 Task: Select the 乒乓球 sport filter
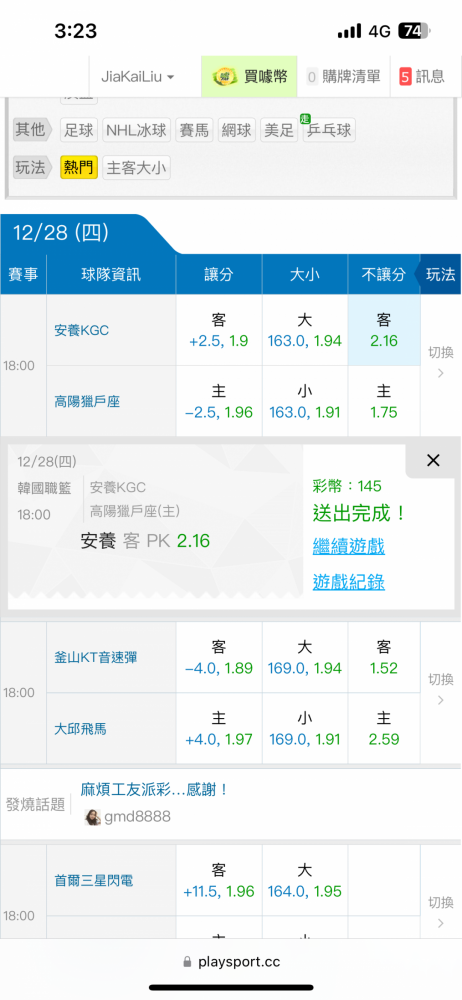point(329,131)
